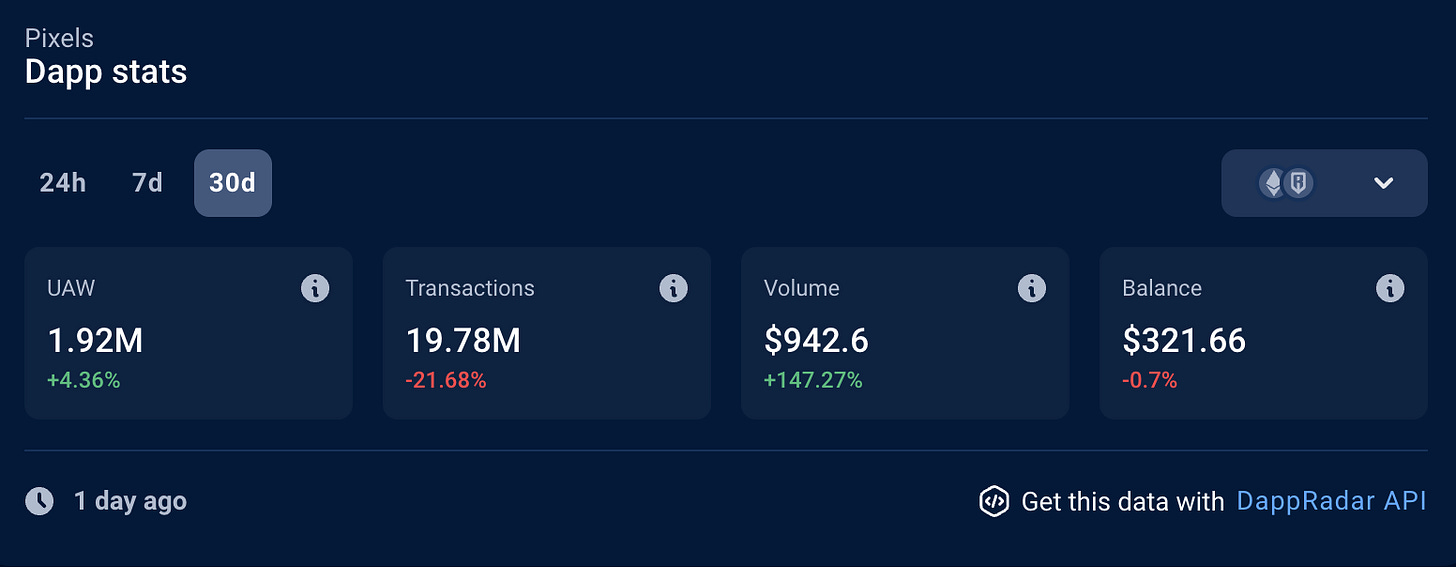Click 'Get this data with' text
The height and width of the screenshot is (567, 1456).
coord(1123,501)
